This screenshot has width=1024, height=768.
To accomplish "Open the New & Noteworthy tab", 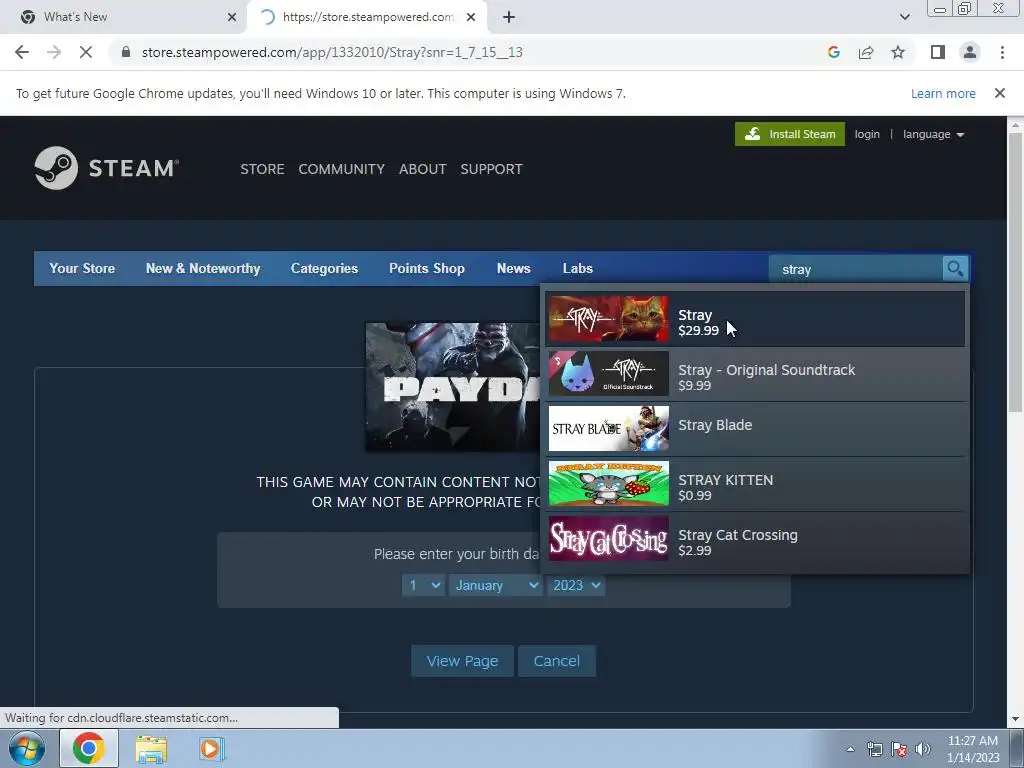I will coord(202,268).
